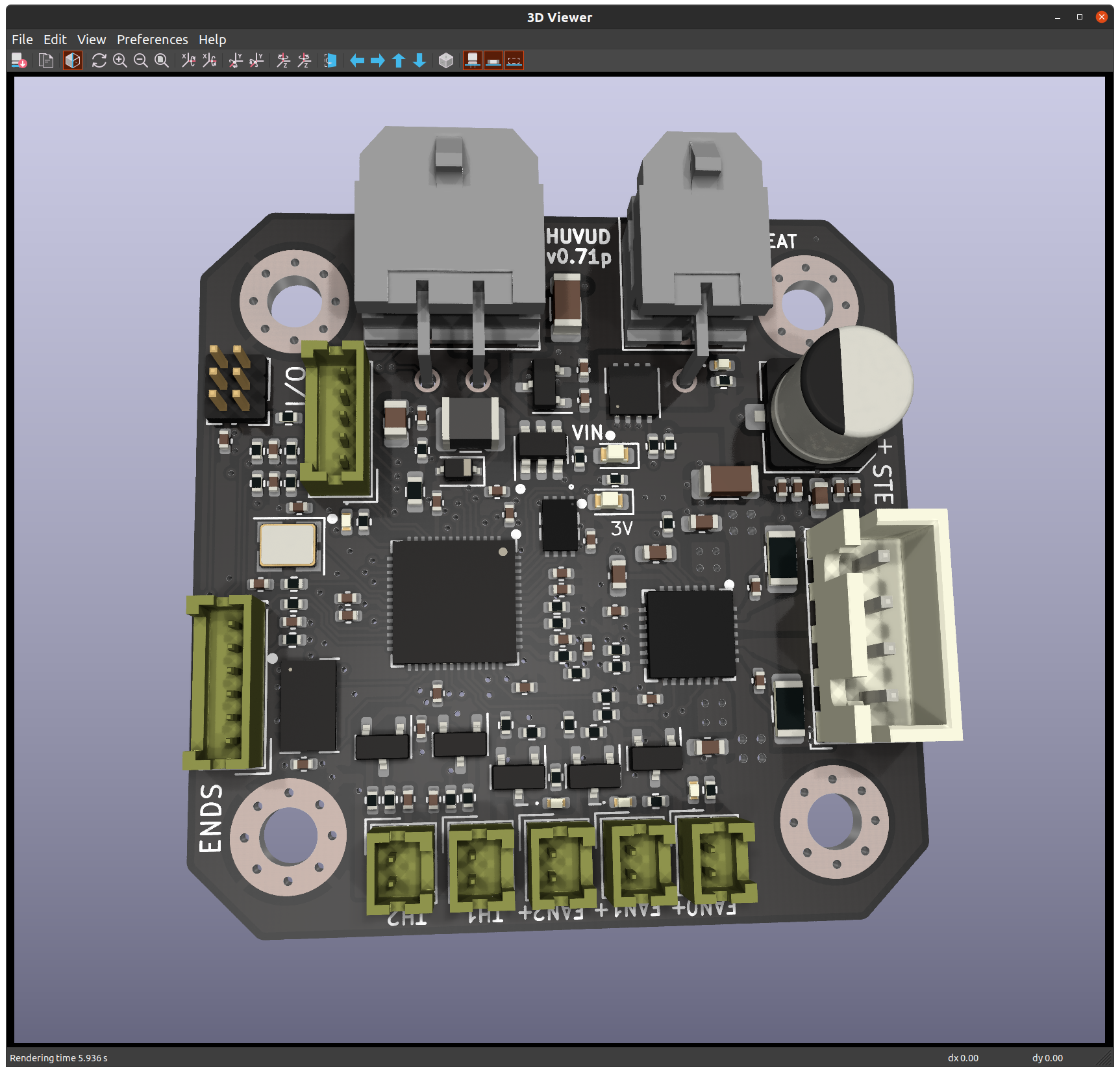This screenshot has height=1073, width=1120.
Task: Maximize the 3D Viewer window
Action: pos(1080,18)
